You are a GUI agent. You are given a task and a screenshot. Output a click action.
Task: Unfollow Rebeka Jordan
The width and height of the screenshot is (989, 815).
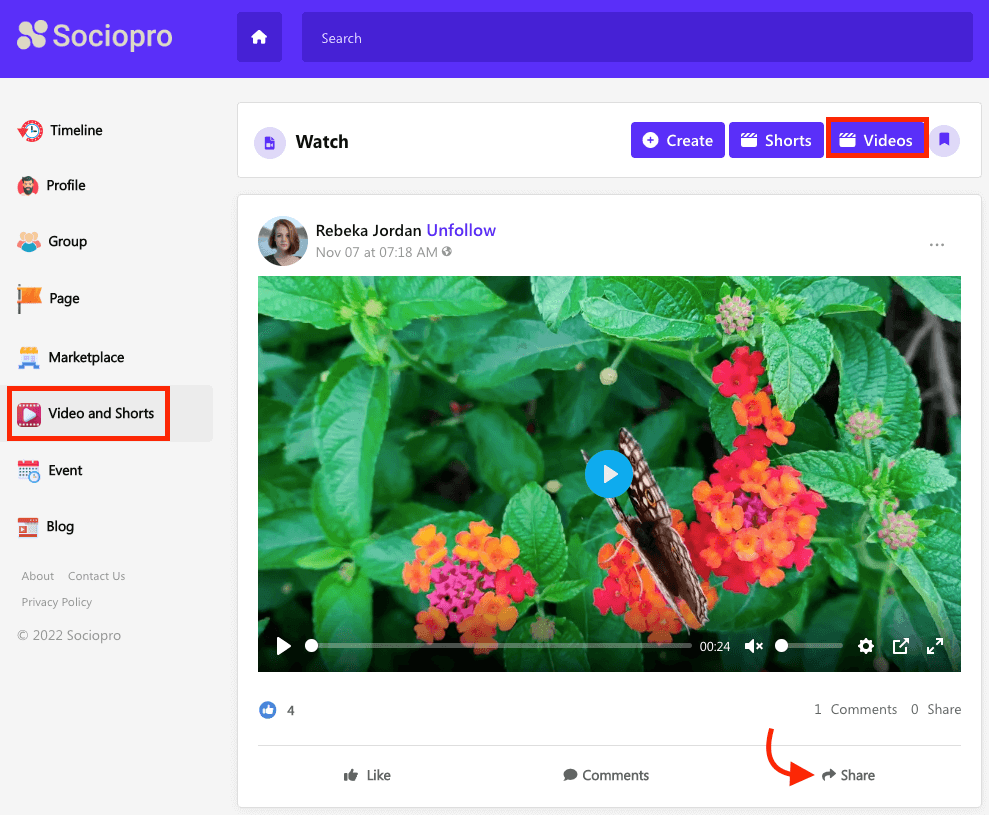point(461,230)
